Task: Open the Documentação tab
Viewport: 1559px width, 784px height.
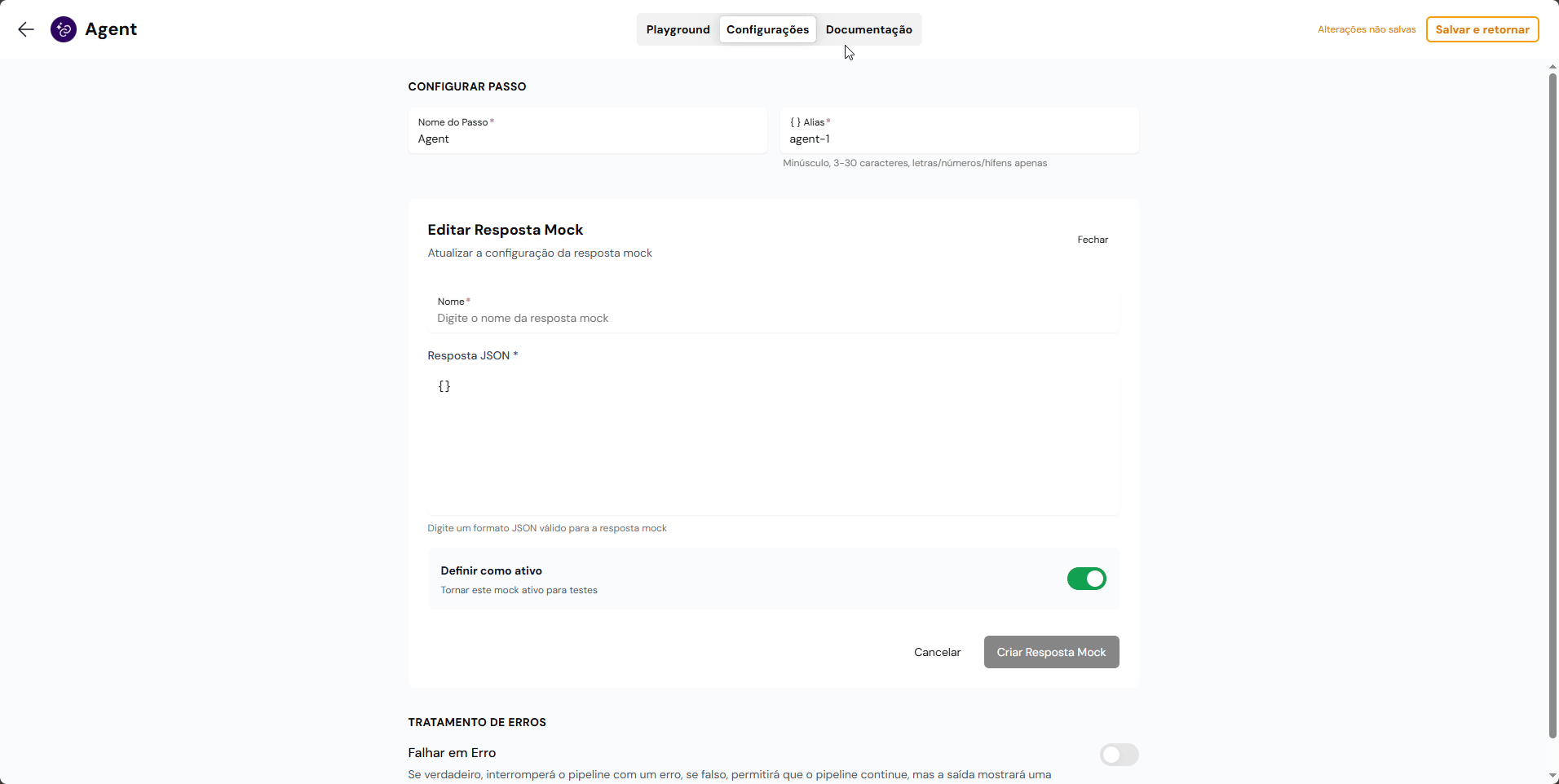Action: 868,29
